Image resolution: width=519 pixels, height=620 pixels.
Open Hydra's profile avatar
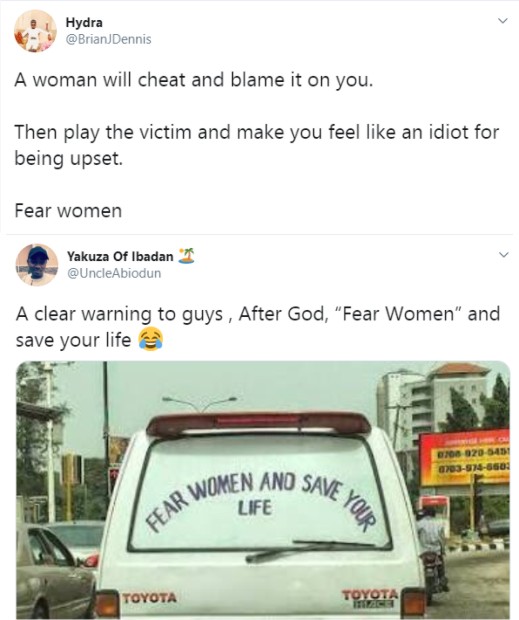[35, 31]
